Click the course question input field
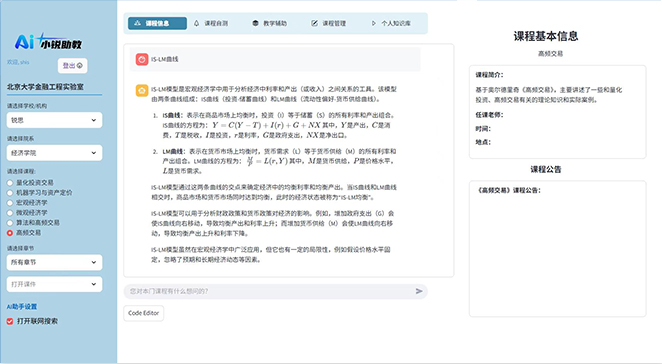Viewport: 662px width, 364px height. click(x=270, y=291)
